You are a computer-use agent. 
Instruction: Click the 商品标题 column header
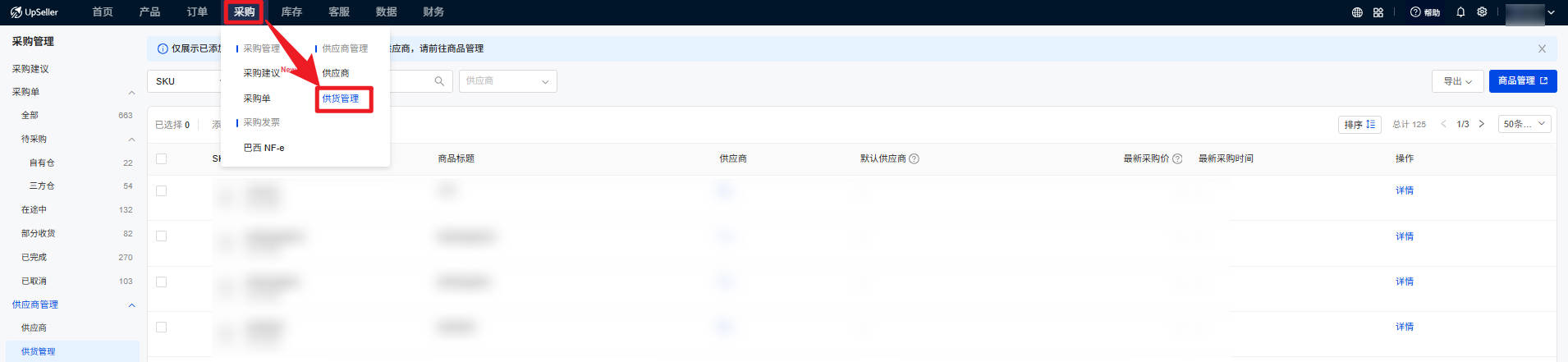tap(456, 158)
